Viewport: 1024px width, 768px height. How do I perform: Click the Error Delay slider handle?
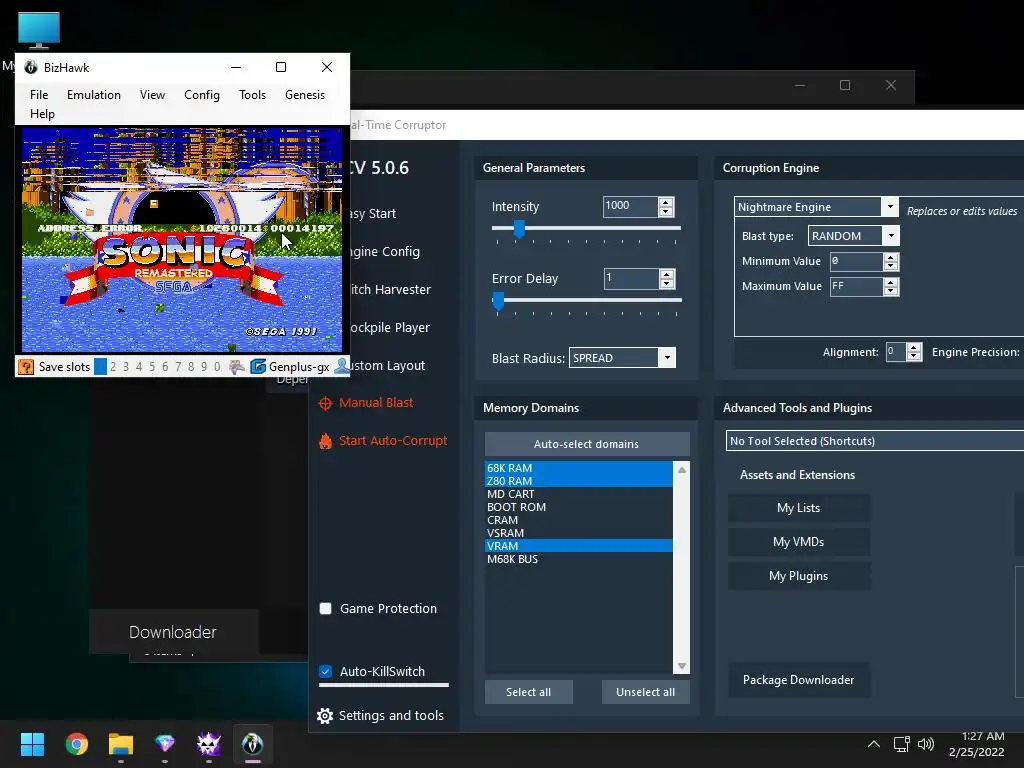(498, 301)
